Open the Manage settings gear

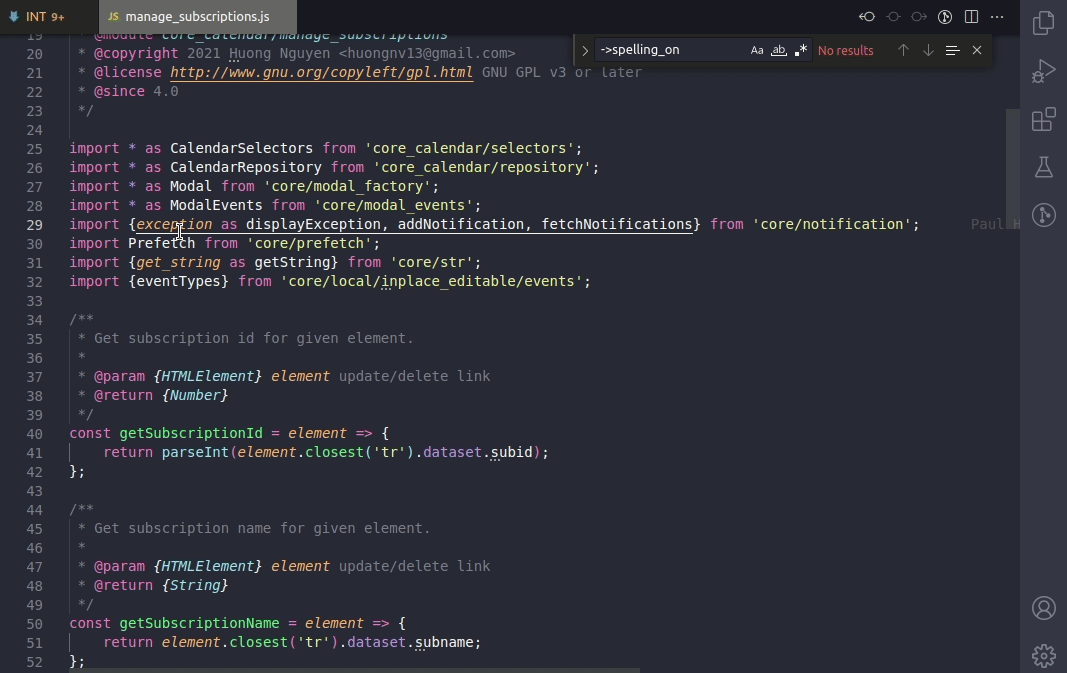click(x=1043, y=656)
